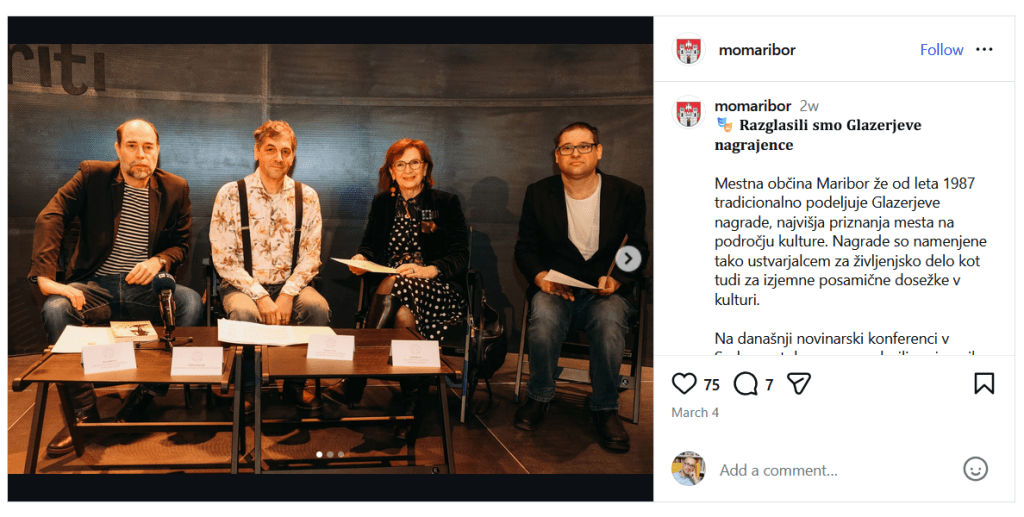Viewport: 1024px width, 517px height.
Task: Share the post with the paper plane icon
Action: pyautogui.click(x=799, y=384)
